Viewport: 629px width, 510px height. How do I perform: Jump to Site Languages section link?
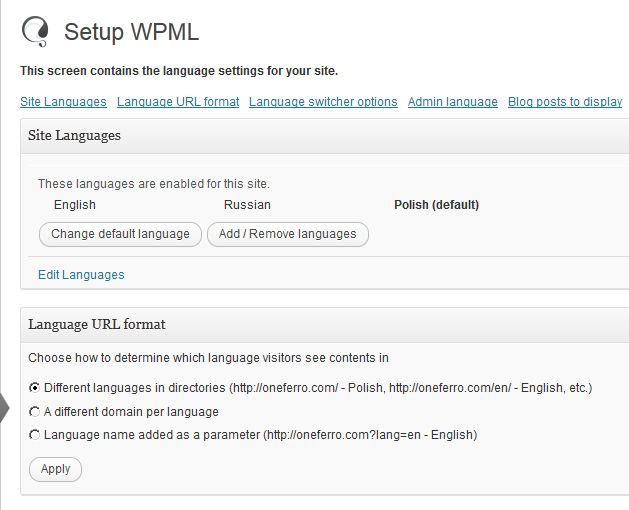[x=63, y=102]
